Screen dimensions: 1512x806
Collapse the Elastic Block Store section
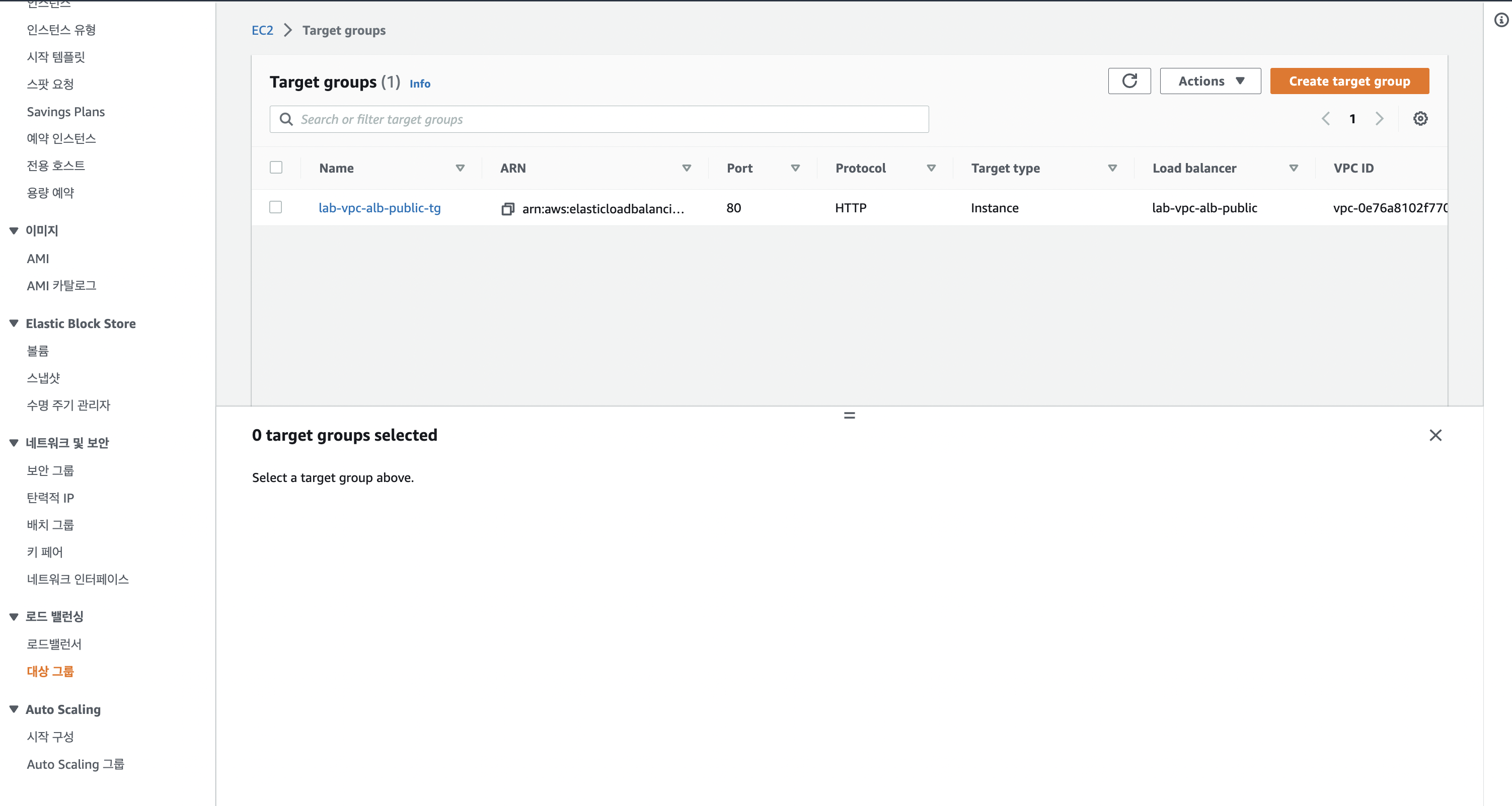click(14, 323)
